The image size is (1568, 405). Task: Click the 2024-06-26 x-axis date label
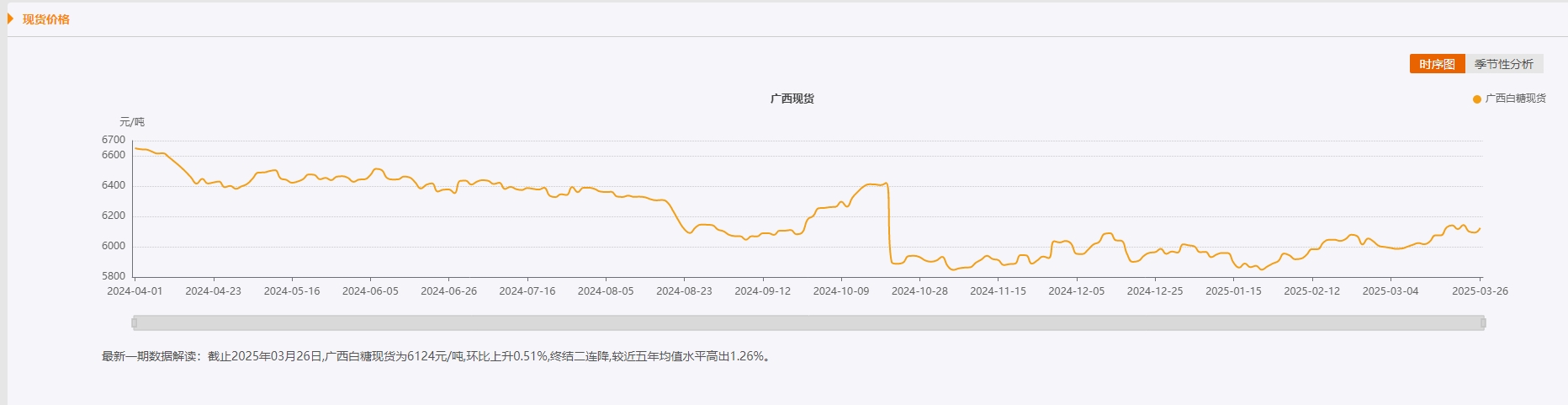[448, 291]
